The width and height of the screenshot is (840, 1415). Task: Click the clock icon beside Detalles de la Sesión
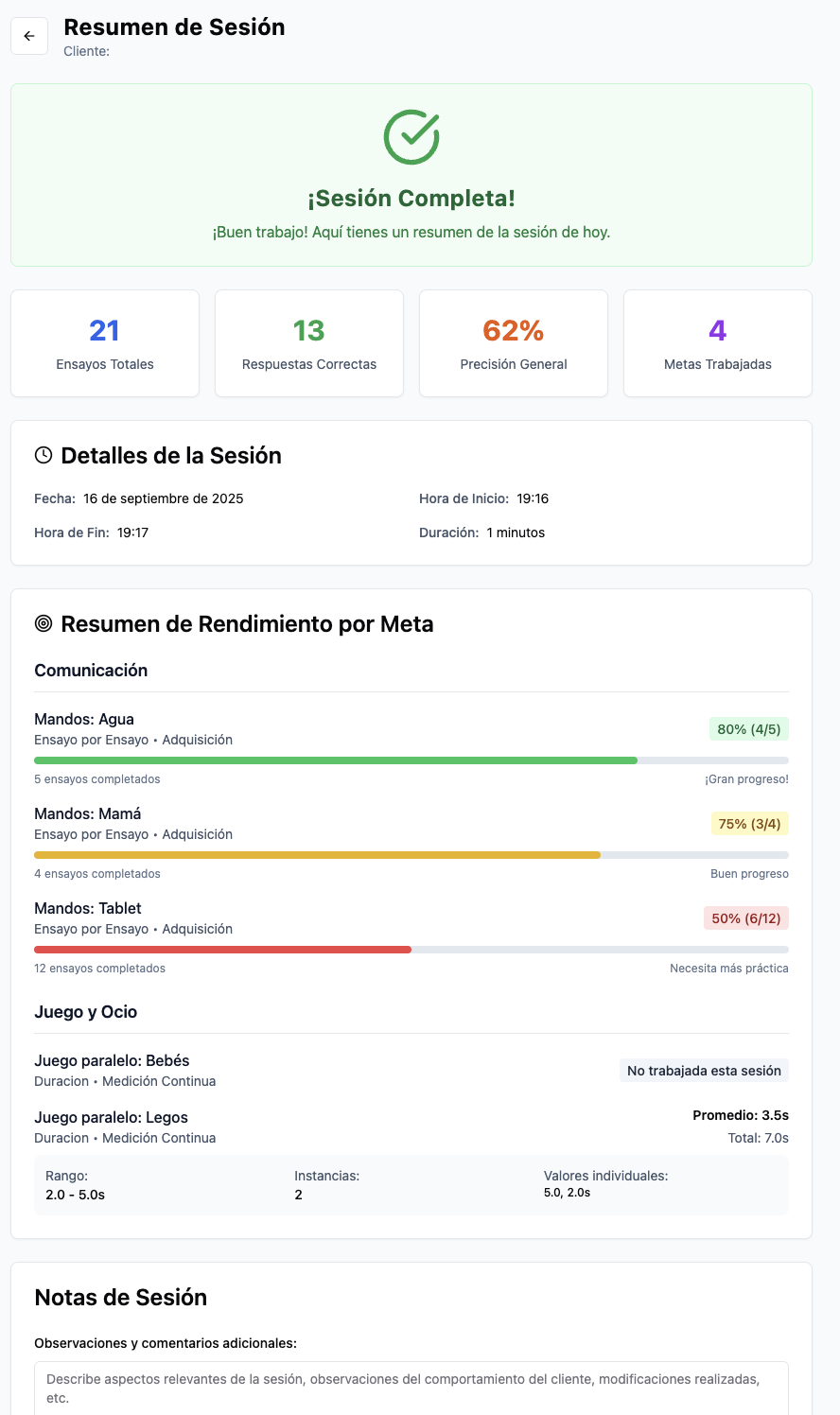pos(44,455)
